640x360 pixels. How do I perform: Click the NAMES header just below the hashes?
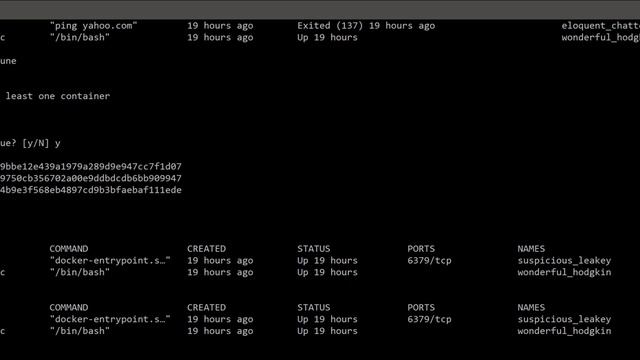coord(531,249)
